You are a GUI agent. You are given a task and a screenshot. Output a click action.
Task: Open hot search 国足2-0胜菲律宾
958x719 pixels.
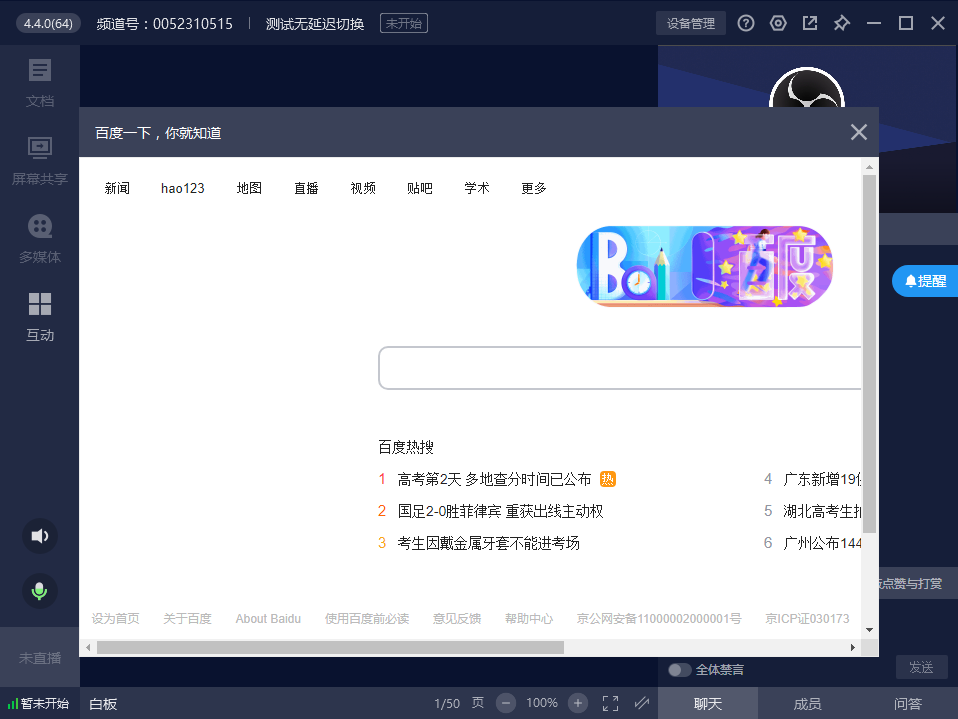coord(500,511)
